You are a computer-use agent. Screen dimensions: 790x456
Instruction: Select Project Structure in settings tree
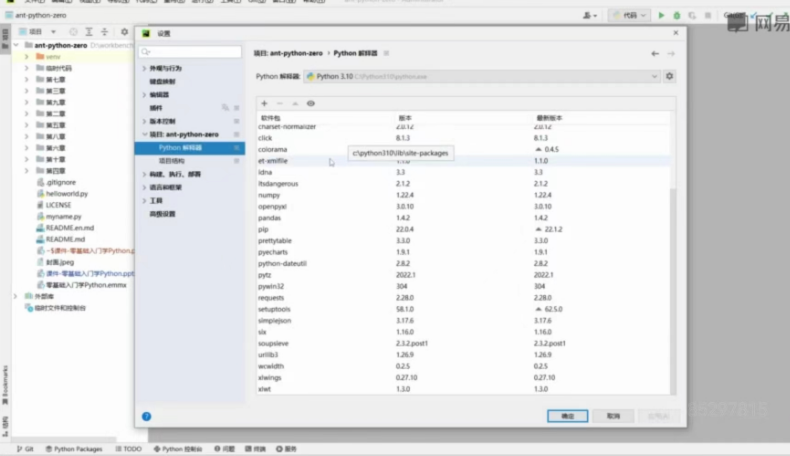pyautogui.click(x=189, y=161)
